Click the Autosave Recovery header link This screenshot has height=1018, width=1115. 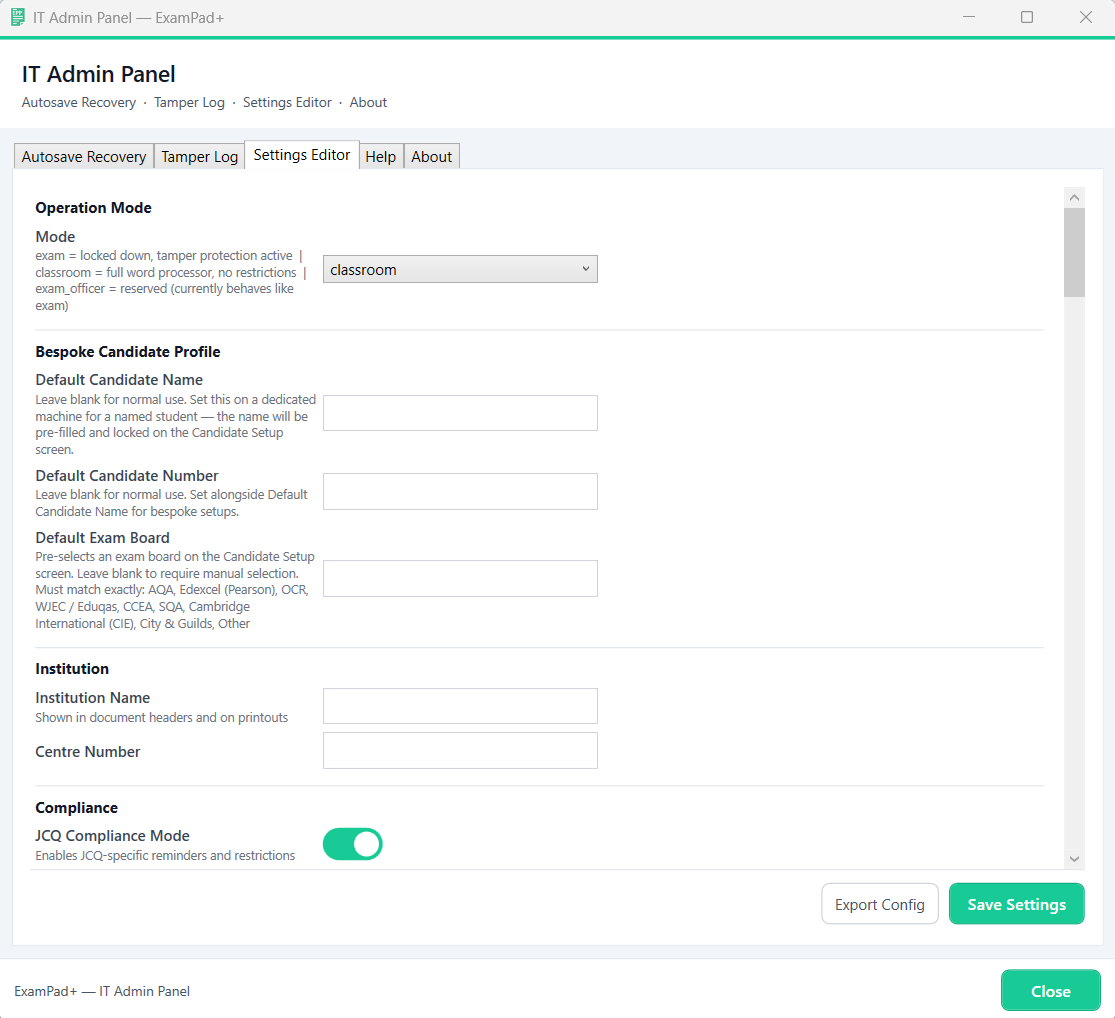tap(79, 102)
